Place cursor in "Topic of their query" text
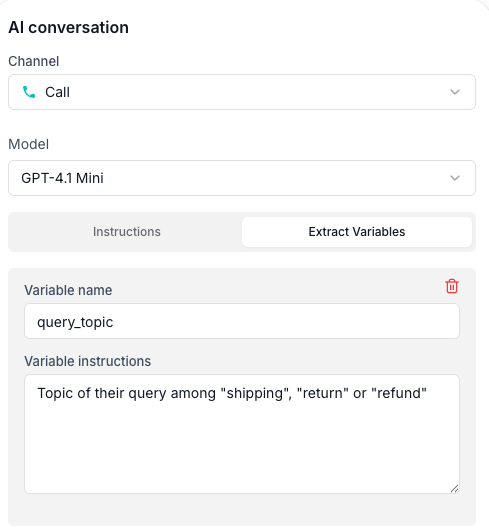The width and height of the screenshot is (489, 532). (102, 393)
